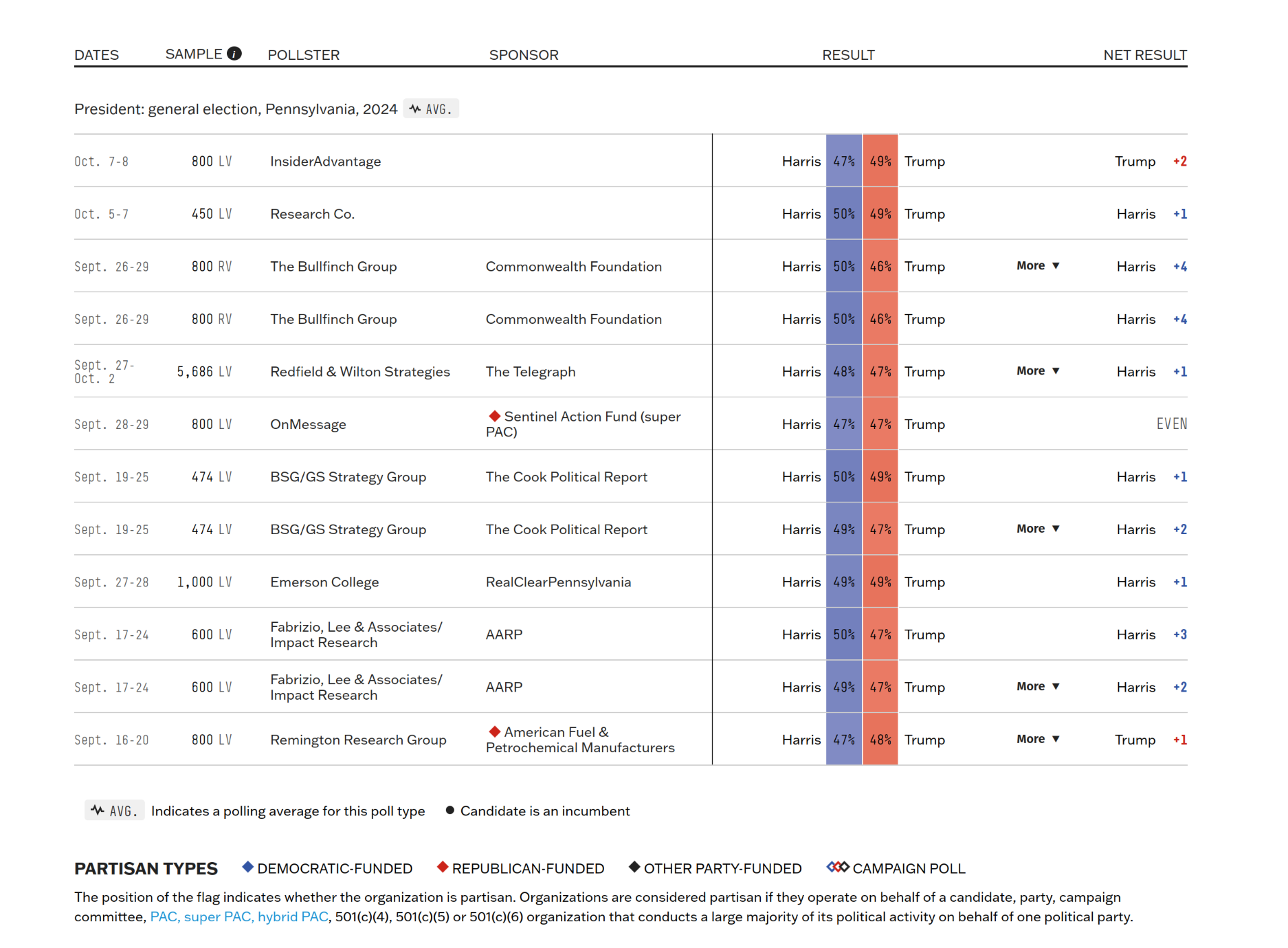
Task: Click Trump 49% red bar in Research Co. row
Action: 880,214
